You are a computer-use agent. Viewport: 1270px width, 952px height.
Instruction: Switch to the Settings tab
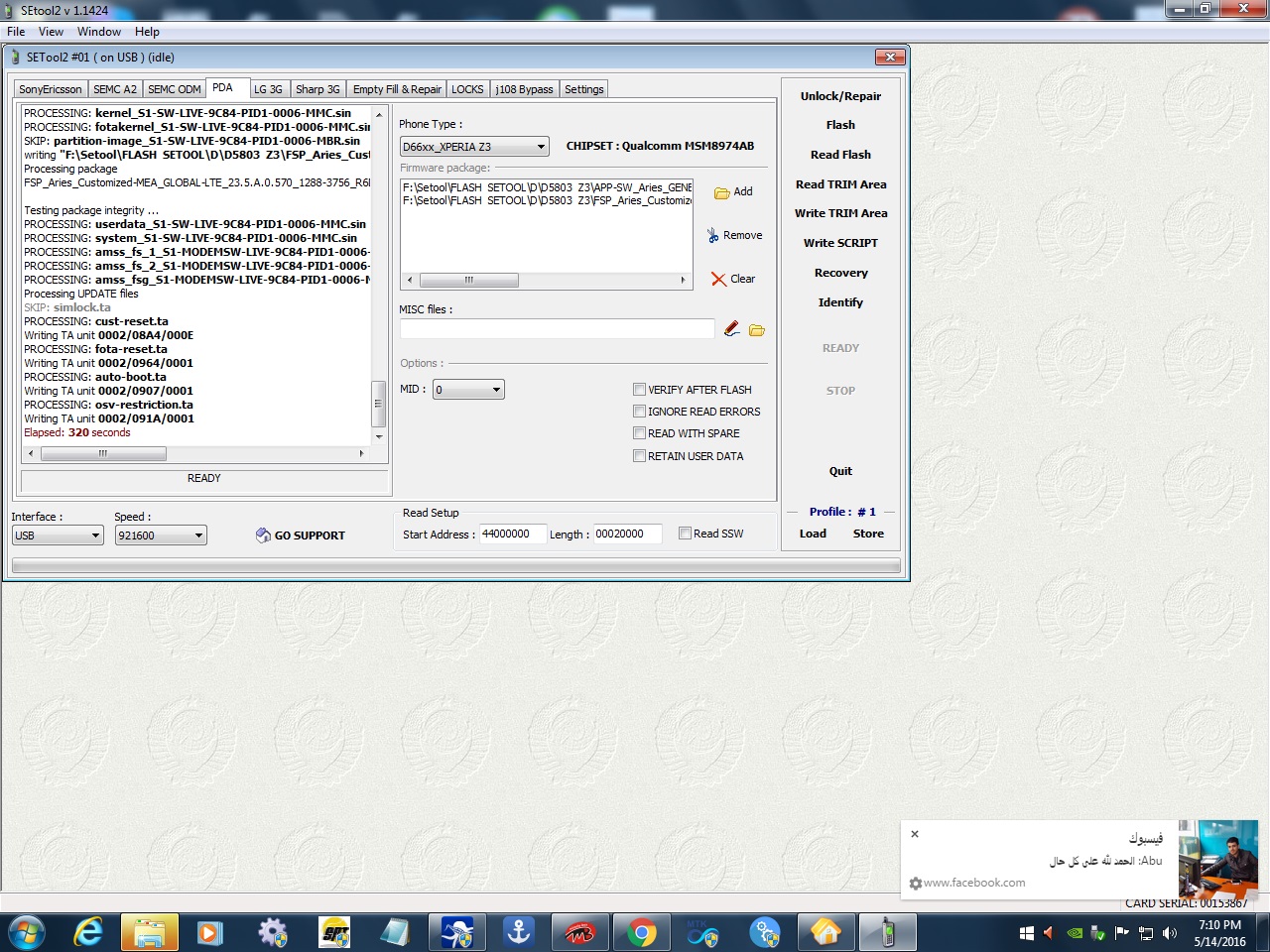(x=584, y=89)
